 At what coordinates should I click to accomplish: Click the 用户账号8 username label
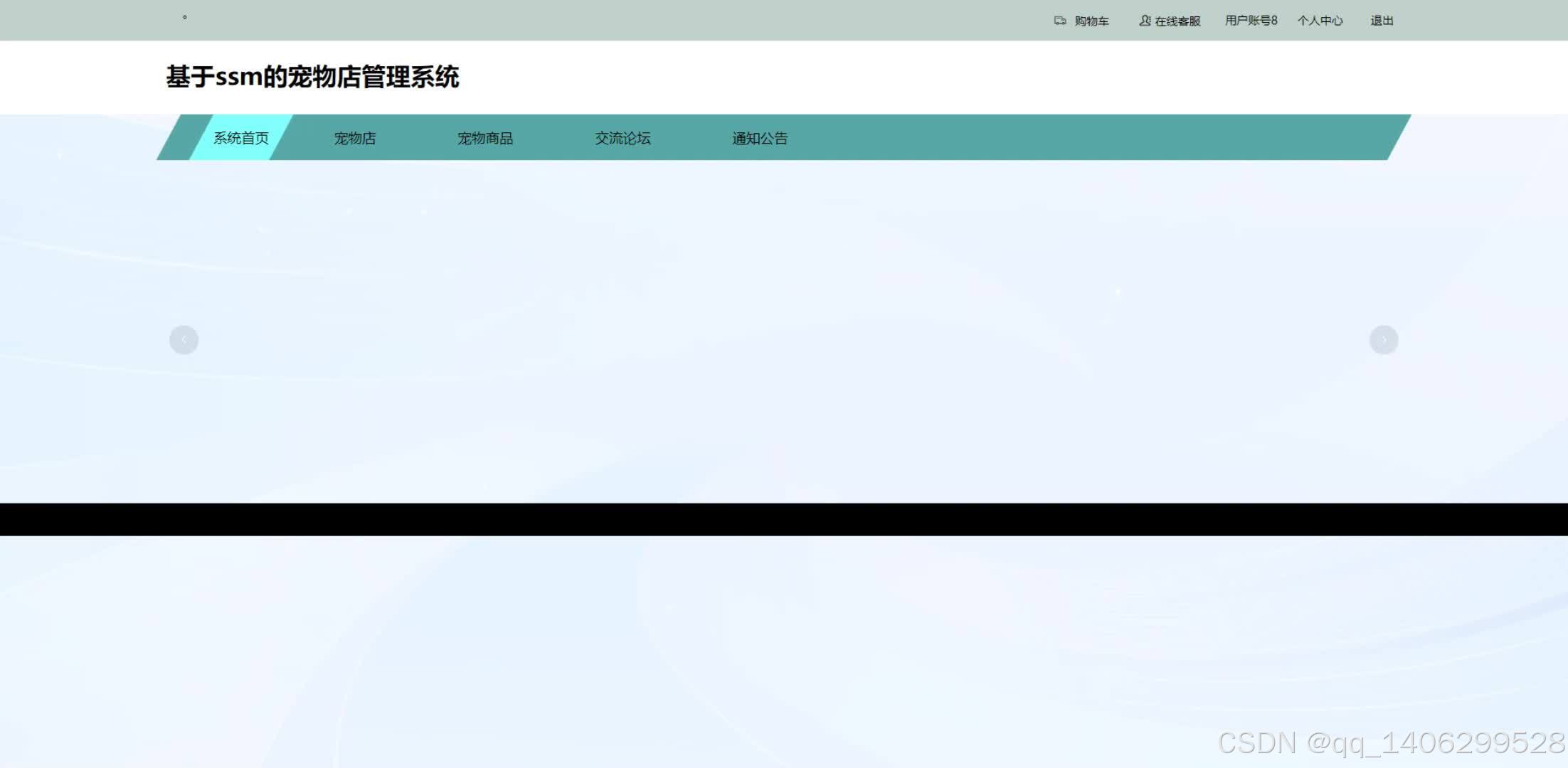coord(1251,21)
